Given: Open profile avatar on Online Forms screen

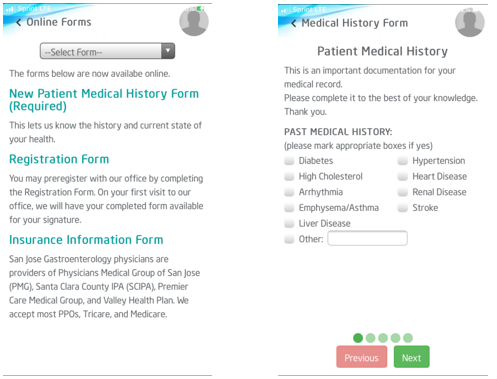Looking at the screenshot, I should click(x=194, y=21).
